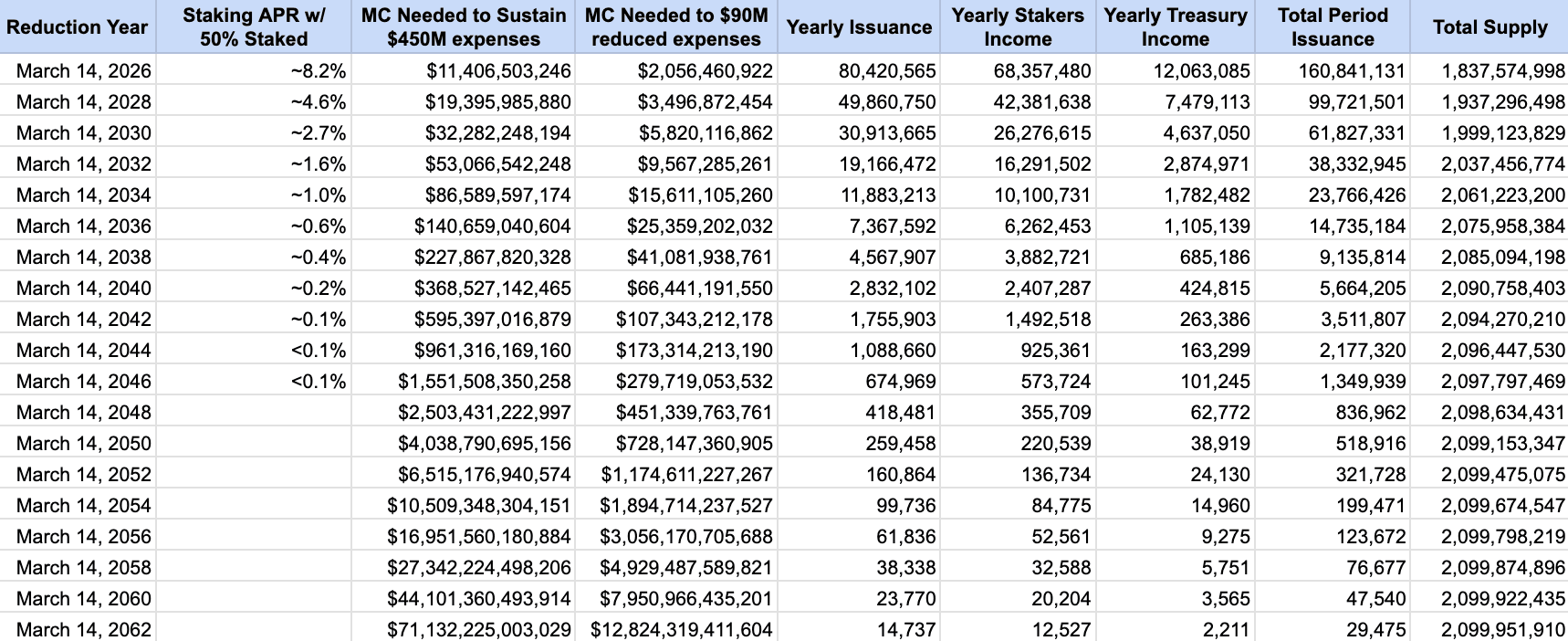Select the March 14, 2050 date cell
The width and height of the screenshot is (1568, 641).
84,444
